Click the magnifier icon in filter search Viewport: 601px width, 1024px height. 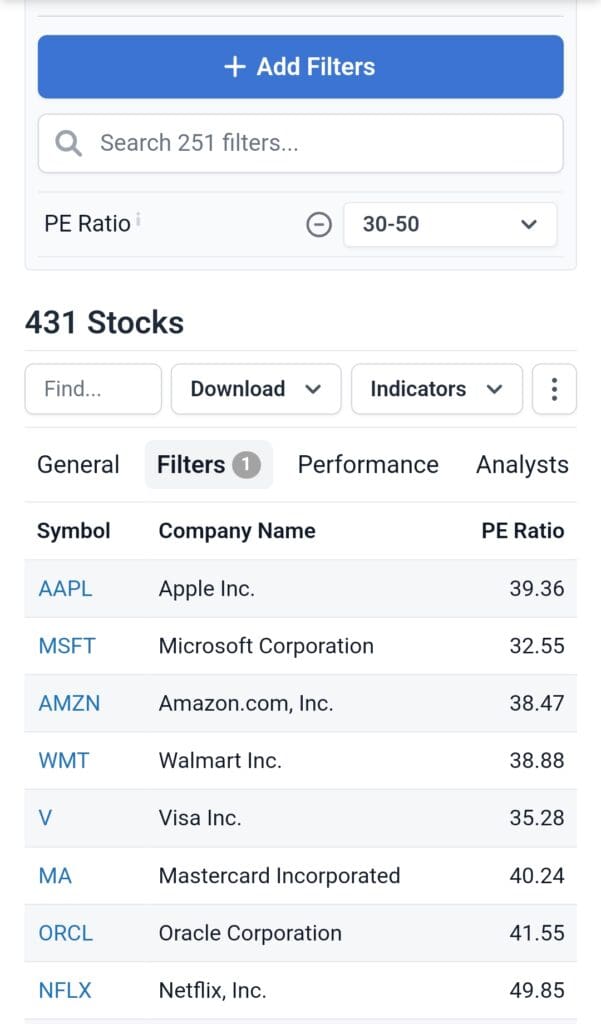68,143
